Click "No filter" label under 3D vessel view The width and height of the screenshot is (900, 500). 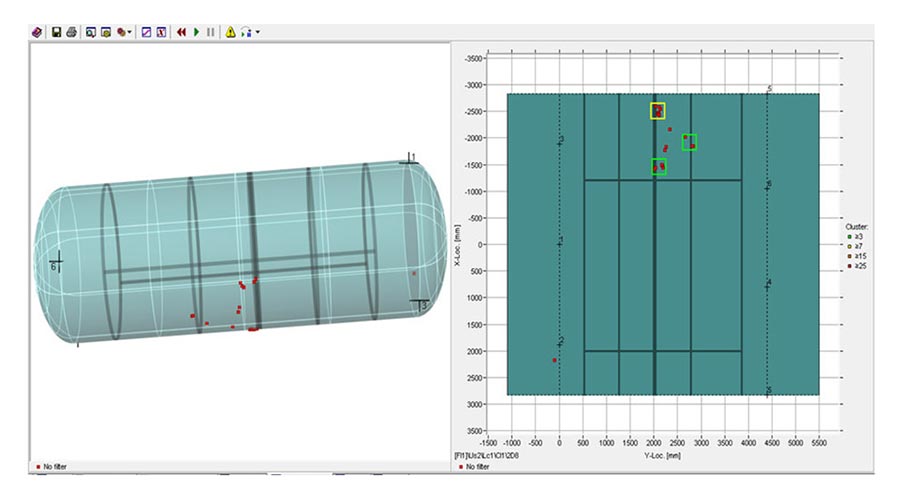pyautogui.click(x=55, y=466)
